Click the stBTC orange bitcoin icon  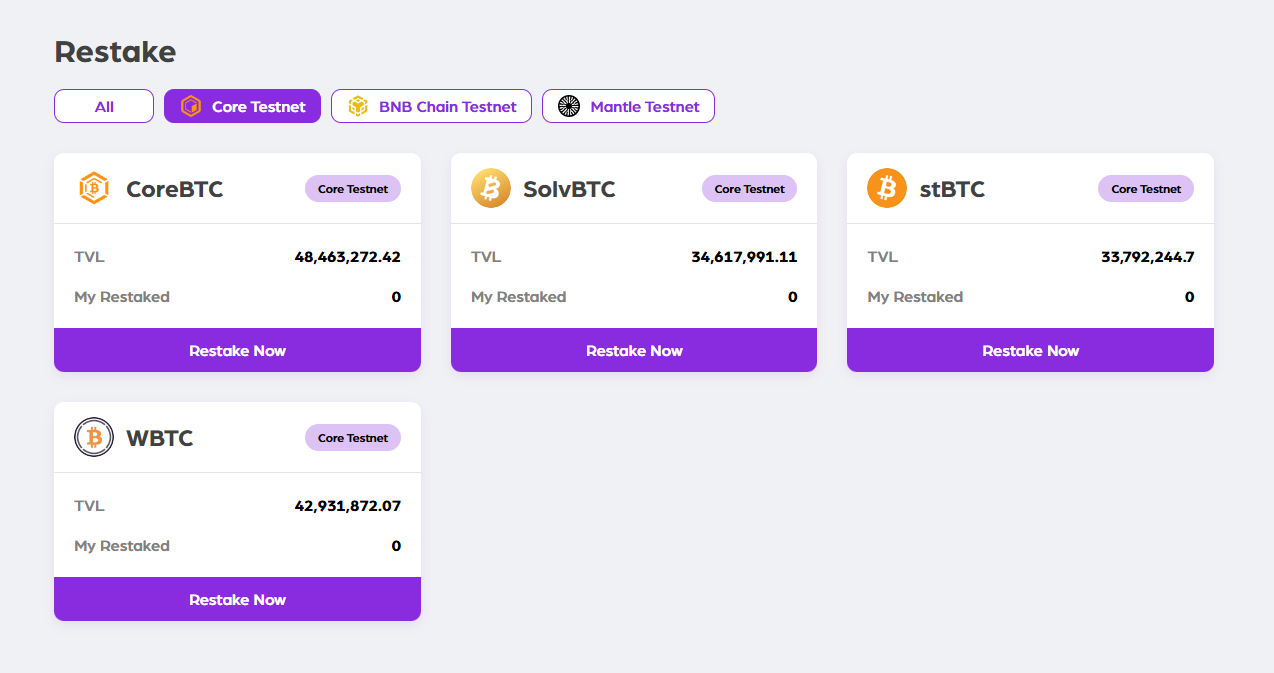[x=887, y=188]
